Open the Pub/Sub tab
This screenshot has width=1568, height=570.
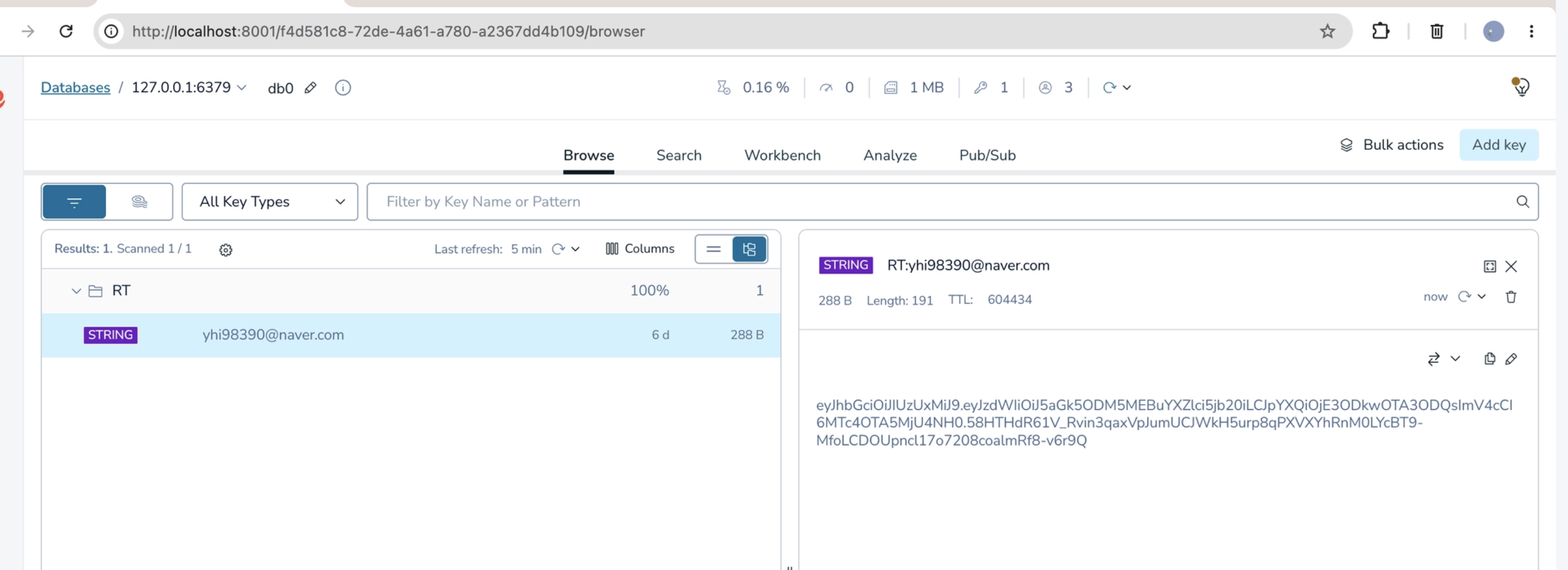point(986,155)
